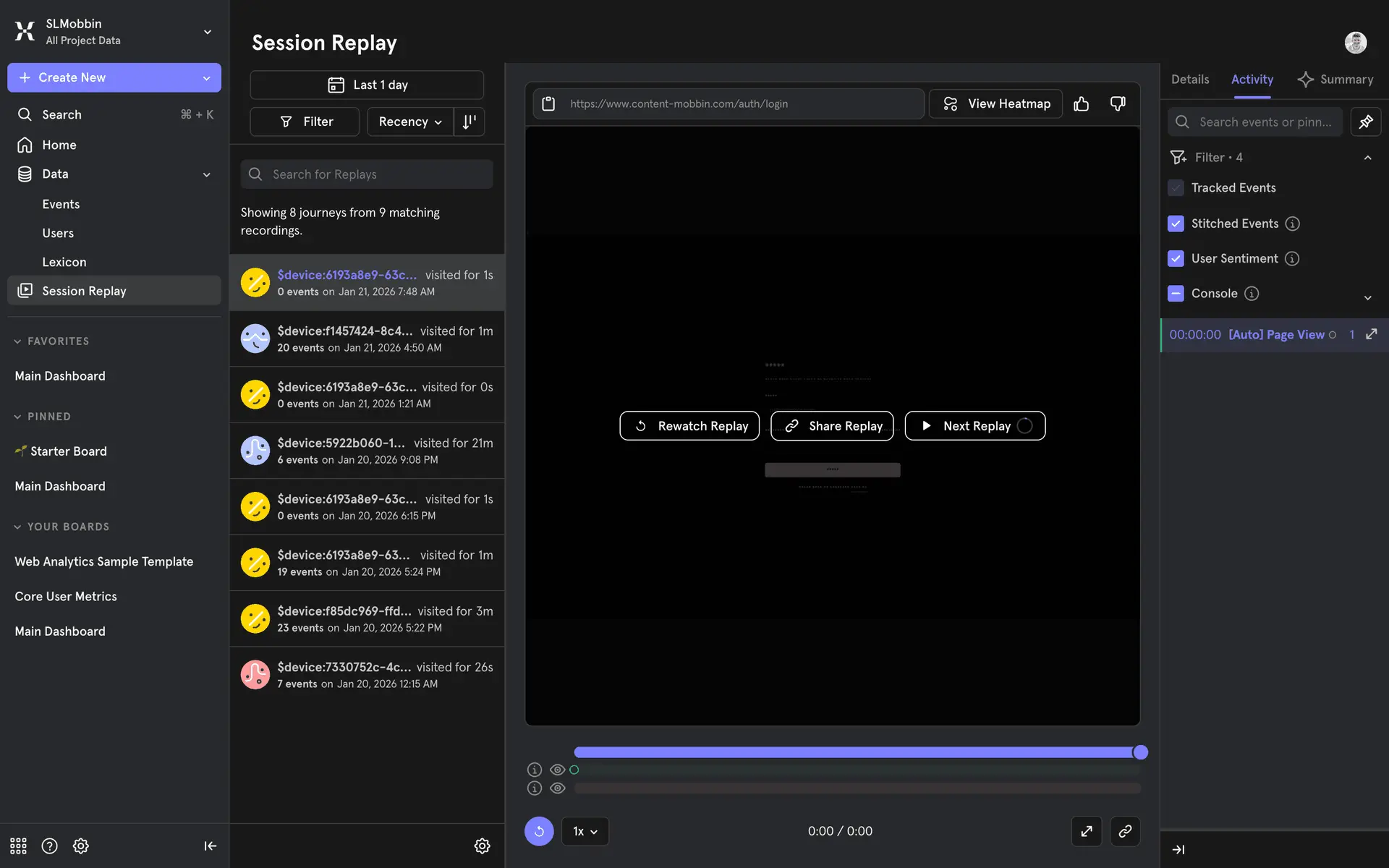
Task: Click the pin events icon
Action: [x=1365, y=122]
